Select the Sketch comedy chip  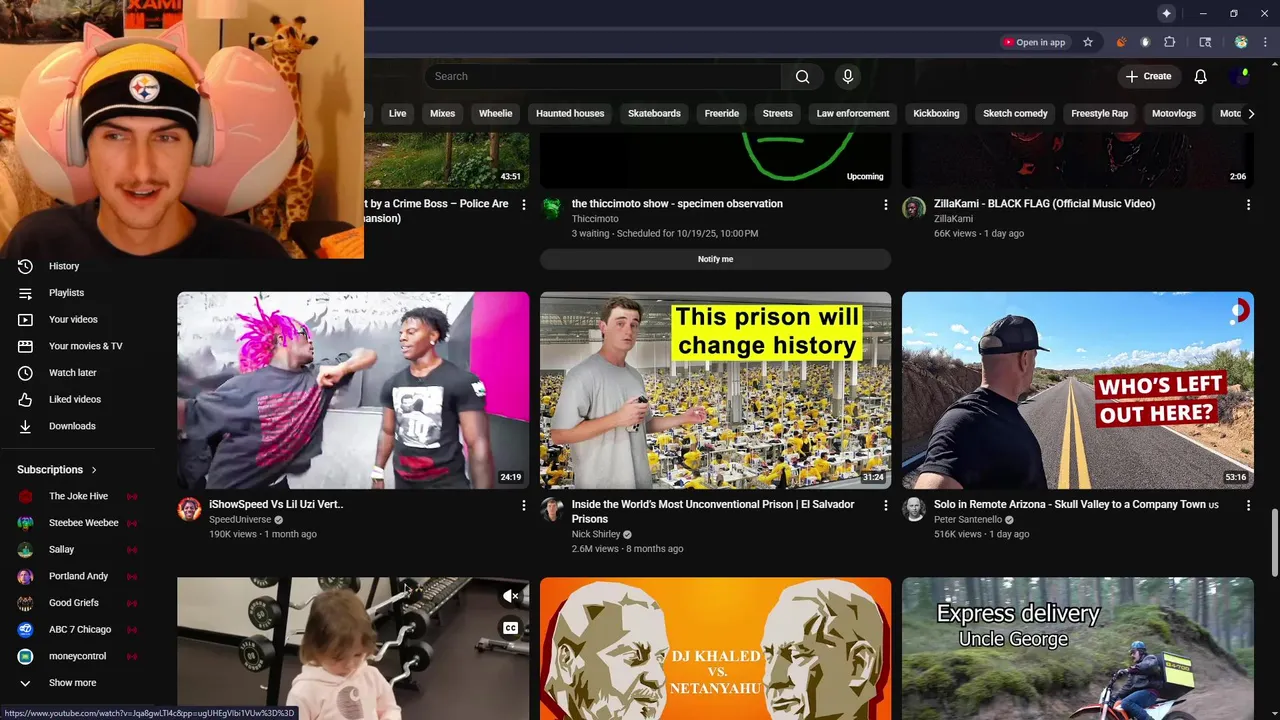click(x=1015, y=114)
